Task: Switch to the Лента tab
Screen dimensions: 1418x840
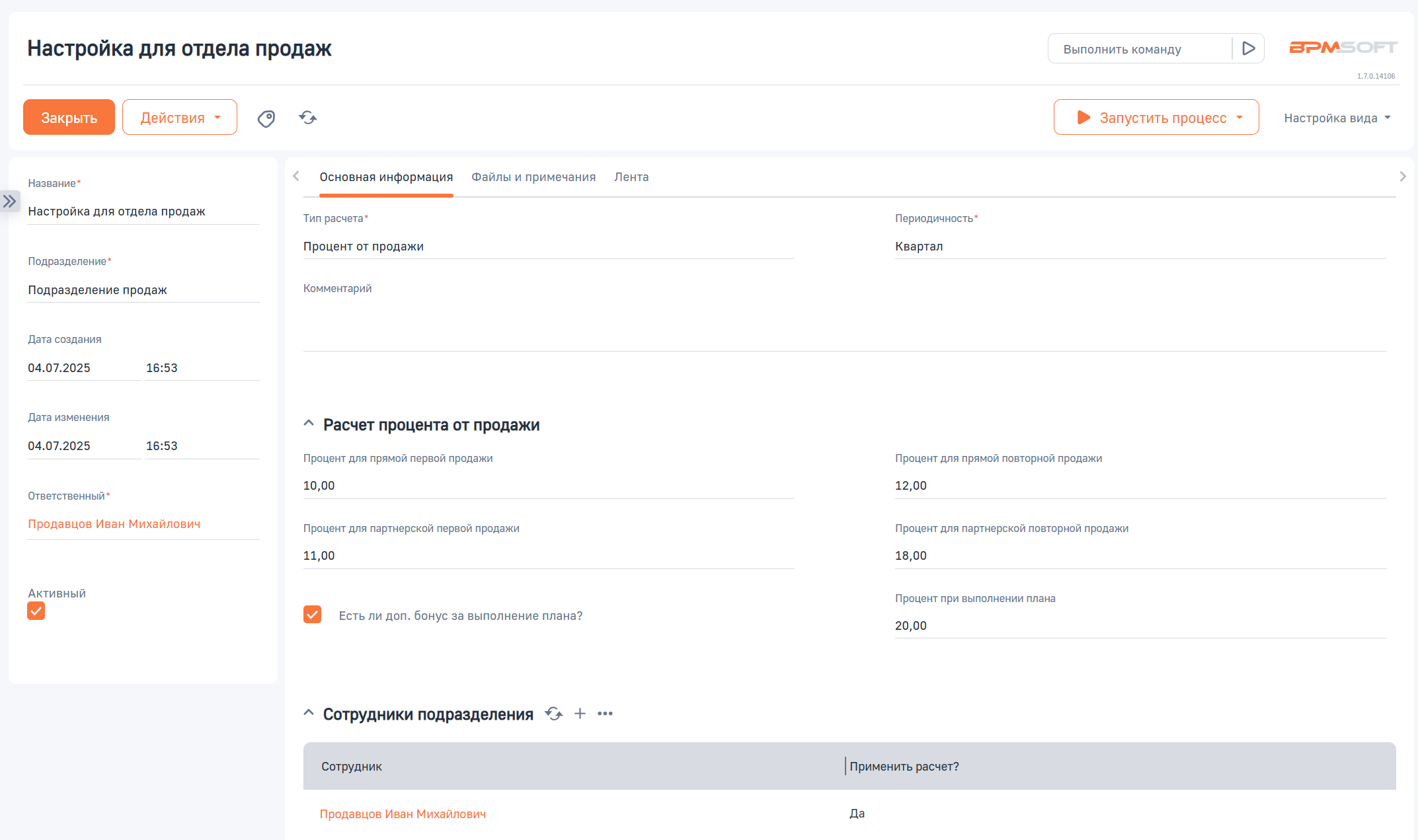Action: pyautogui.click(x=631, y=177)
